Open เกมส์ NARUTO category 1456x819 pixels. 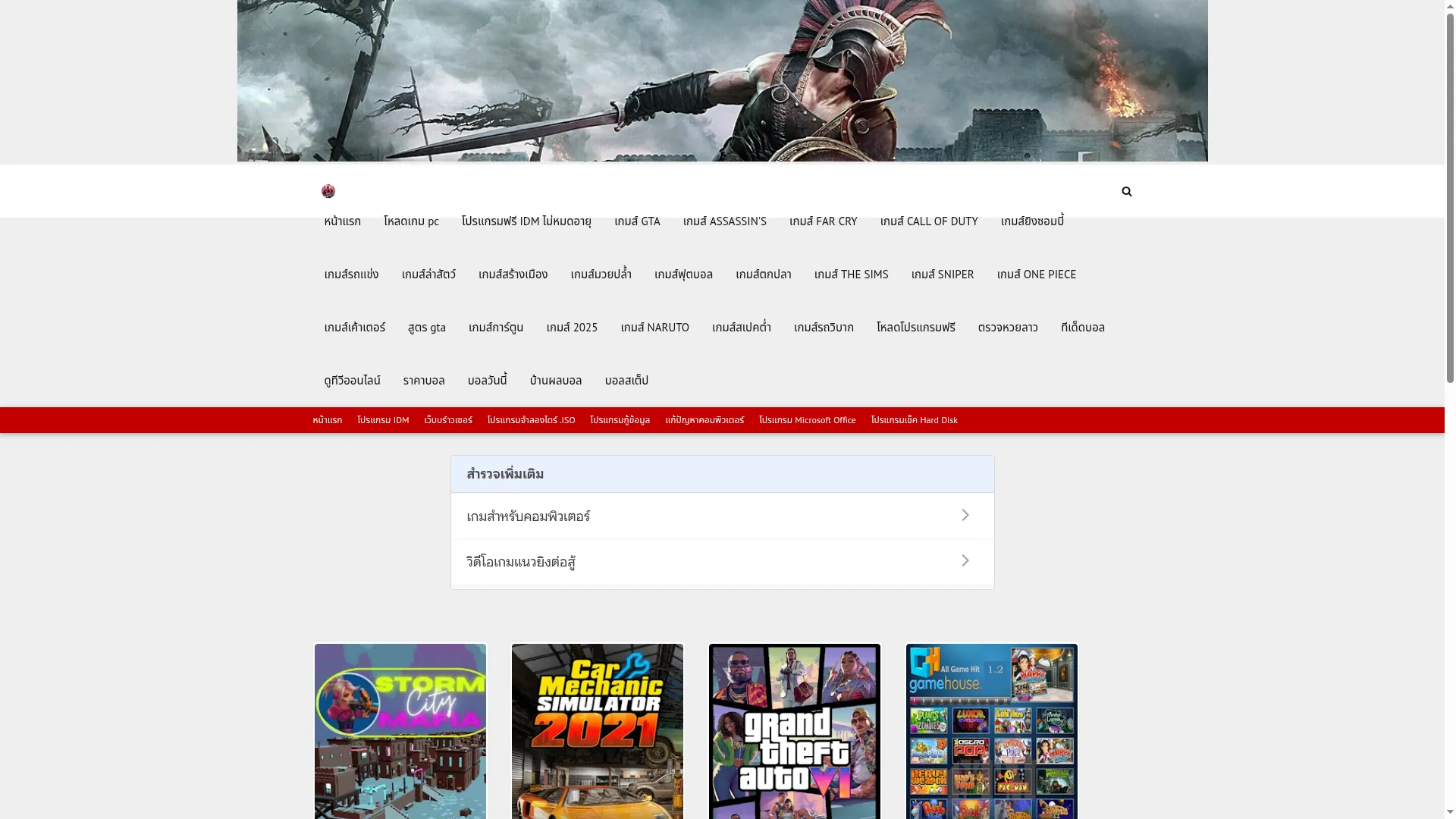[654, 328]
